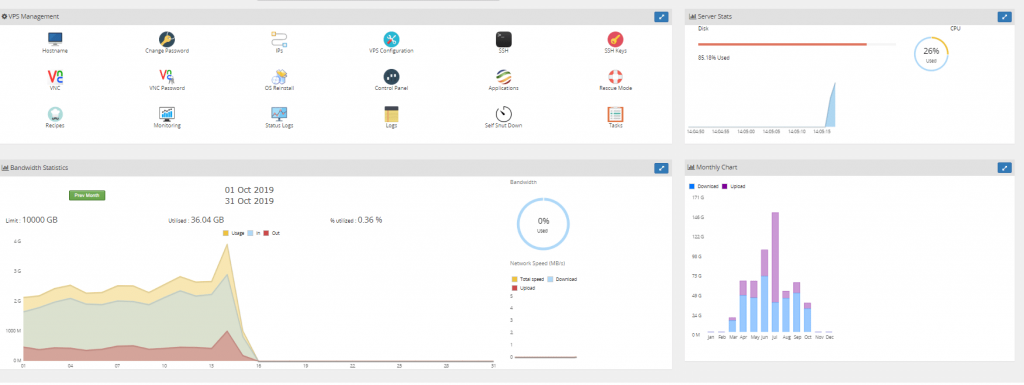
Task: Toggle the Out legend swatch
Action: click(x=266, y=233)
